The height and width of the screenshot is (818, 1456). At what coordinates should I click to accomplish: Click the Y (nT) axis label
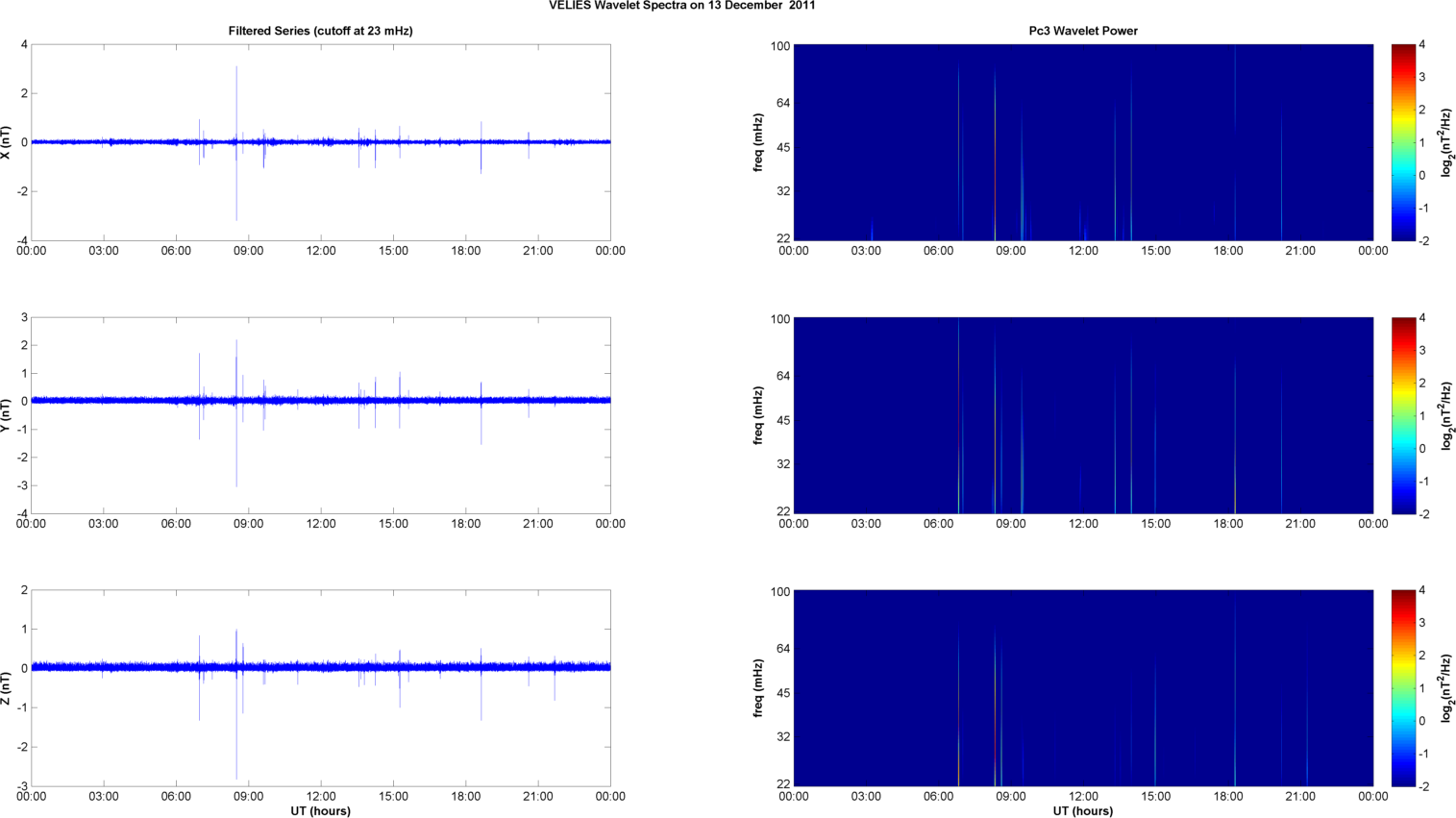point(7,415)
